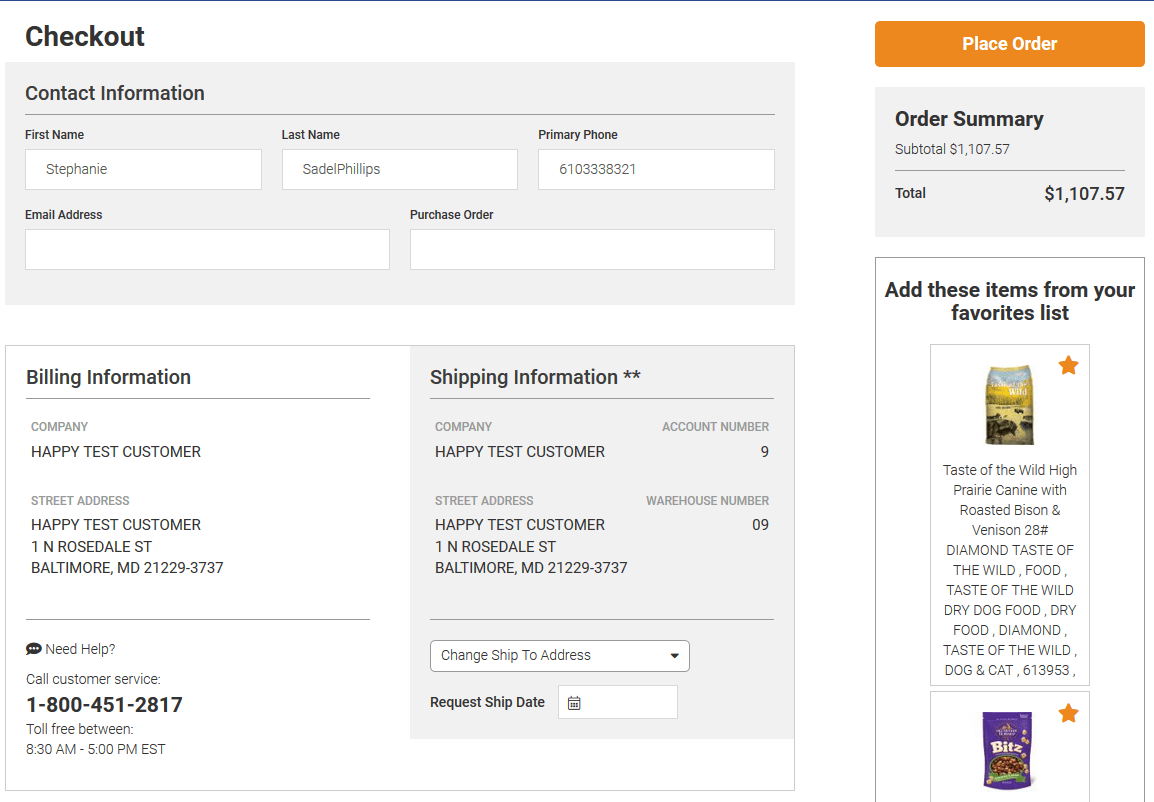
Task: Toggle favorite star on Bitz treats item
Action: tap(1068, 713)
